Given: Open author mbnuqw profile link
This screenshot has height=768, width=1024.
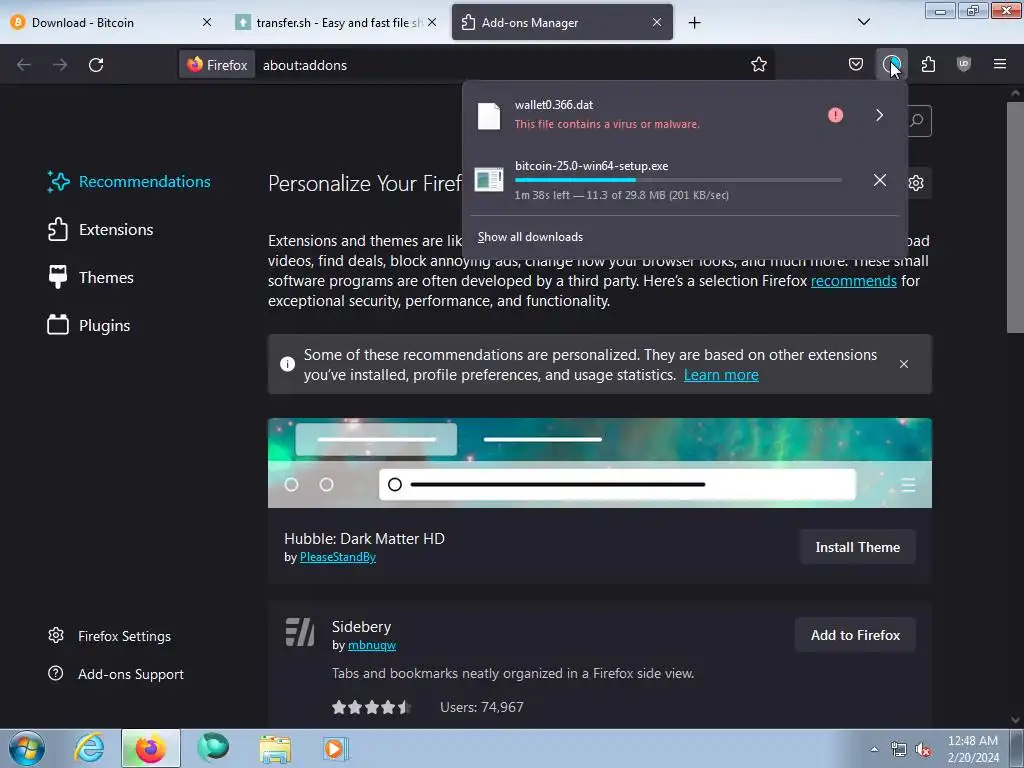Looking at the screenshot, I should tap(372, 645).
